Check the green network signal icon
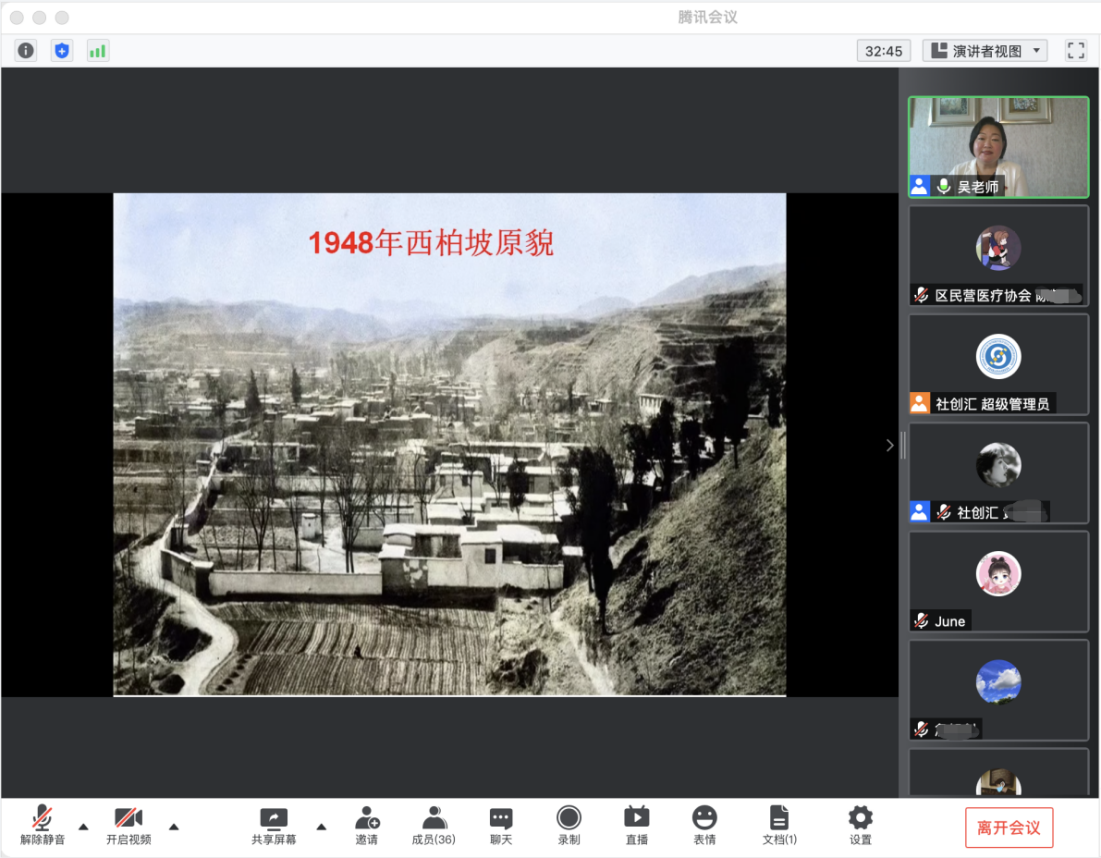Image resolution: width=1101 pixels, height=858 pixels. pos(97,50)
